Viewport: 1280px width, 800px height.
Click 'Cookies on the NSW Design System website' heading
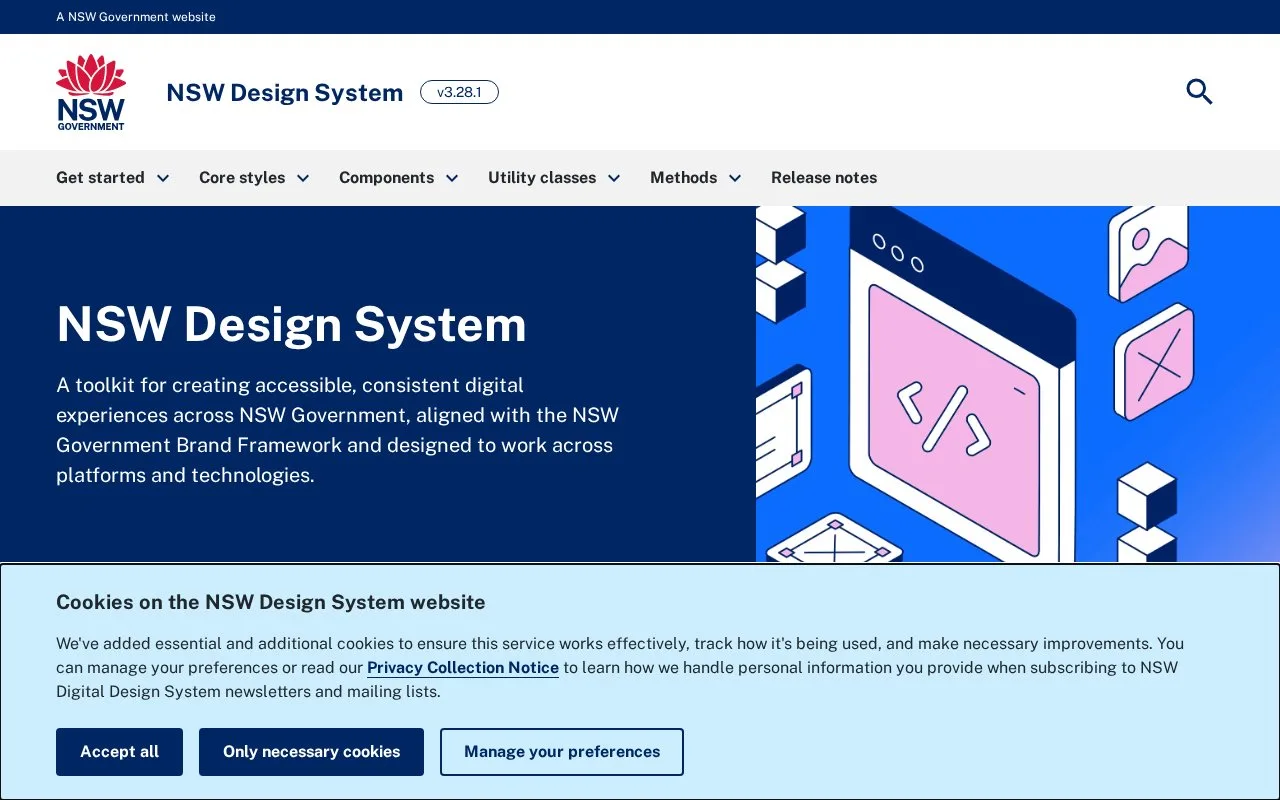pyautogui.click(x=271, y=602)
